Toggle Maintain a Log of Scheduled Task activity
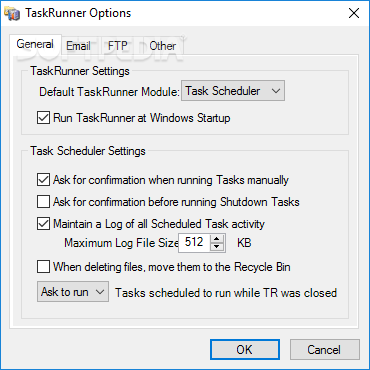This screenshot has width=370, height=370. coord(43,224)
